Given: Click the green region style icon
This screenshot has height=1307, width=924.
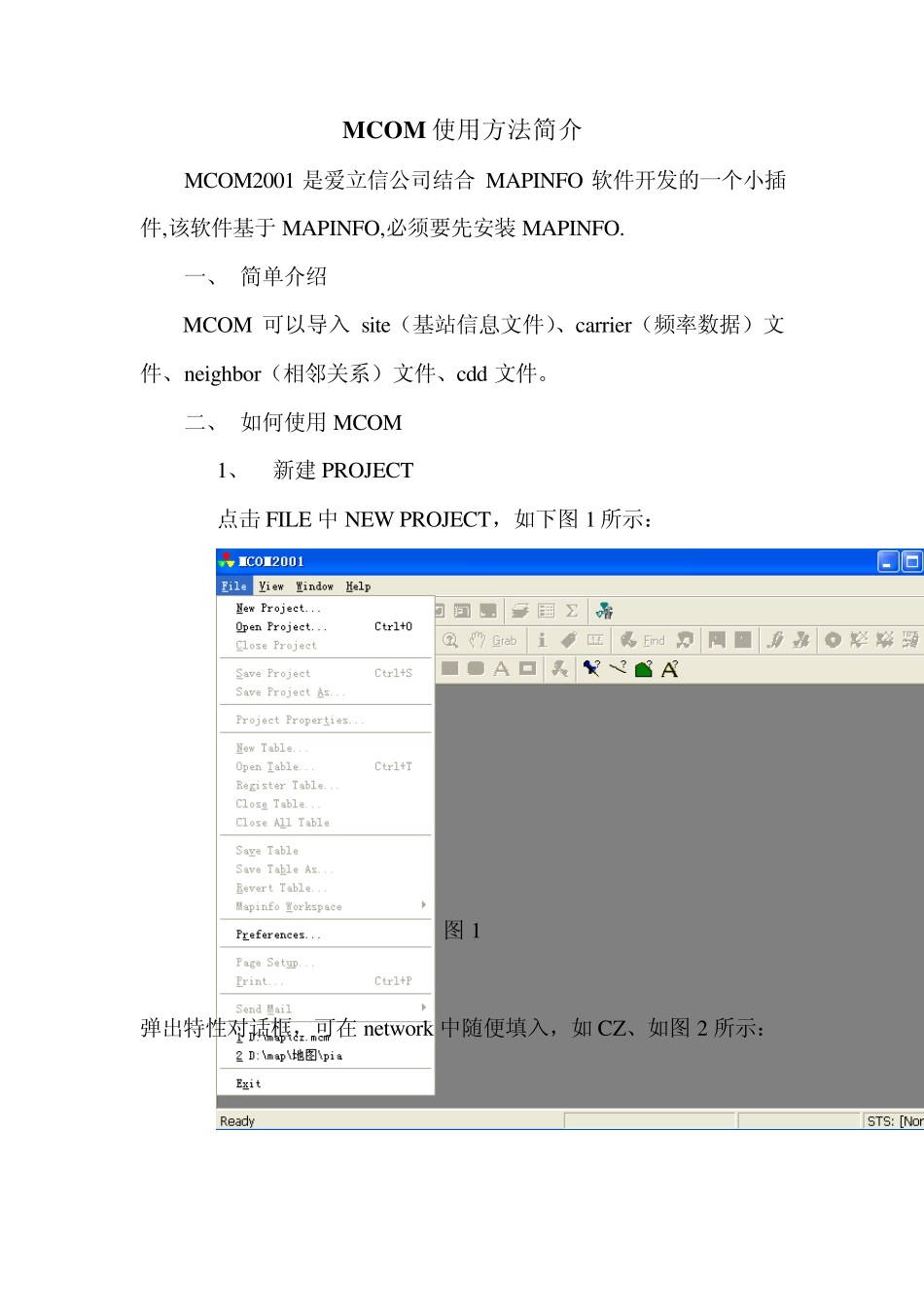Looking at the screenshot, I should click(x=644, y=668).
